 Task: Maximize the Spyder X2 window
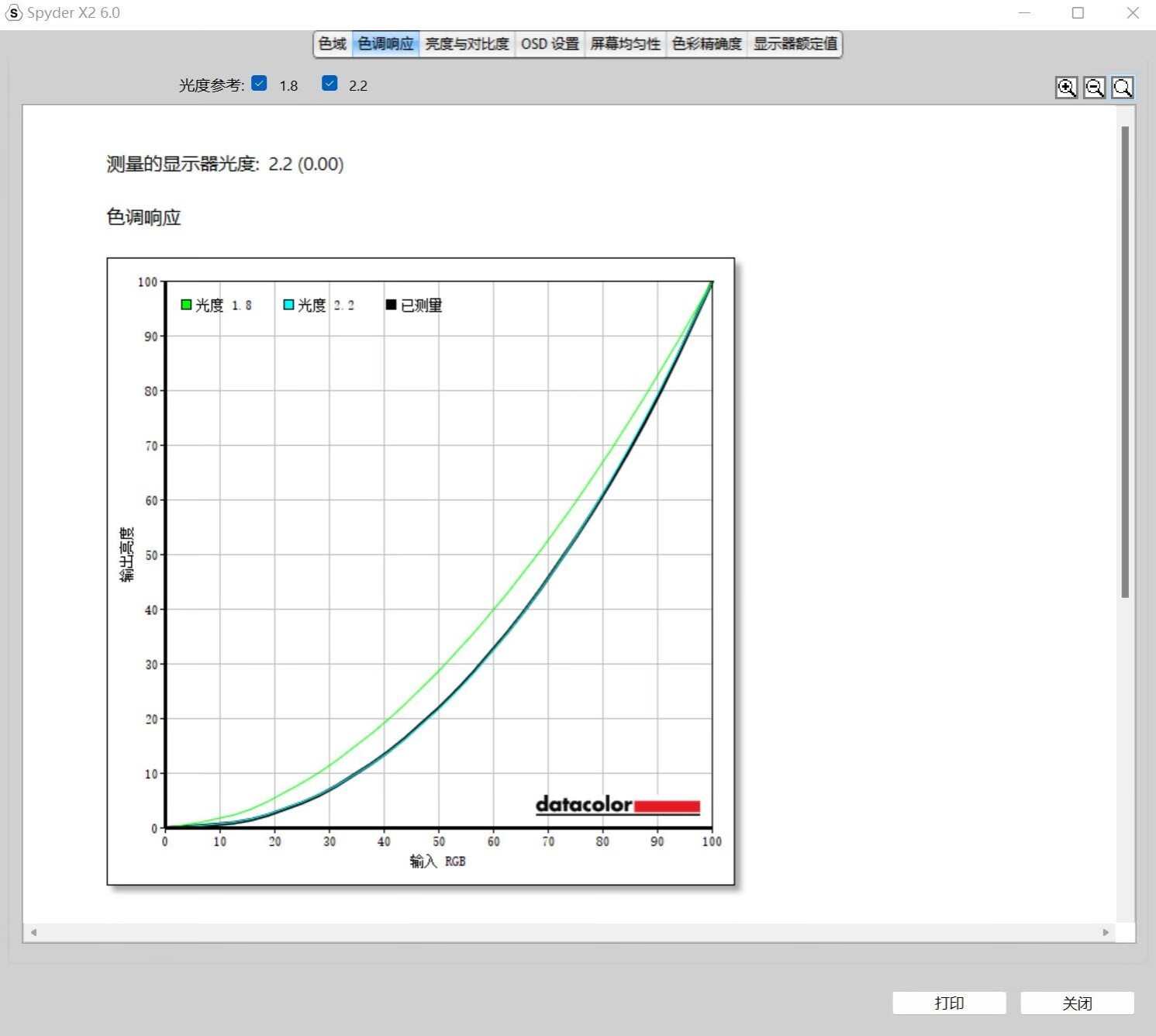tap(1078, 13)
